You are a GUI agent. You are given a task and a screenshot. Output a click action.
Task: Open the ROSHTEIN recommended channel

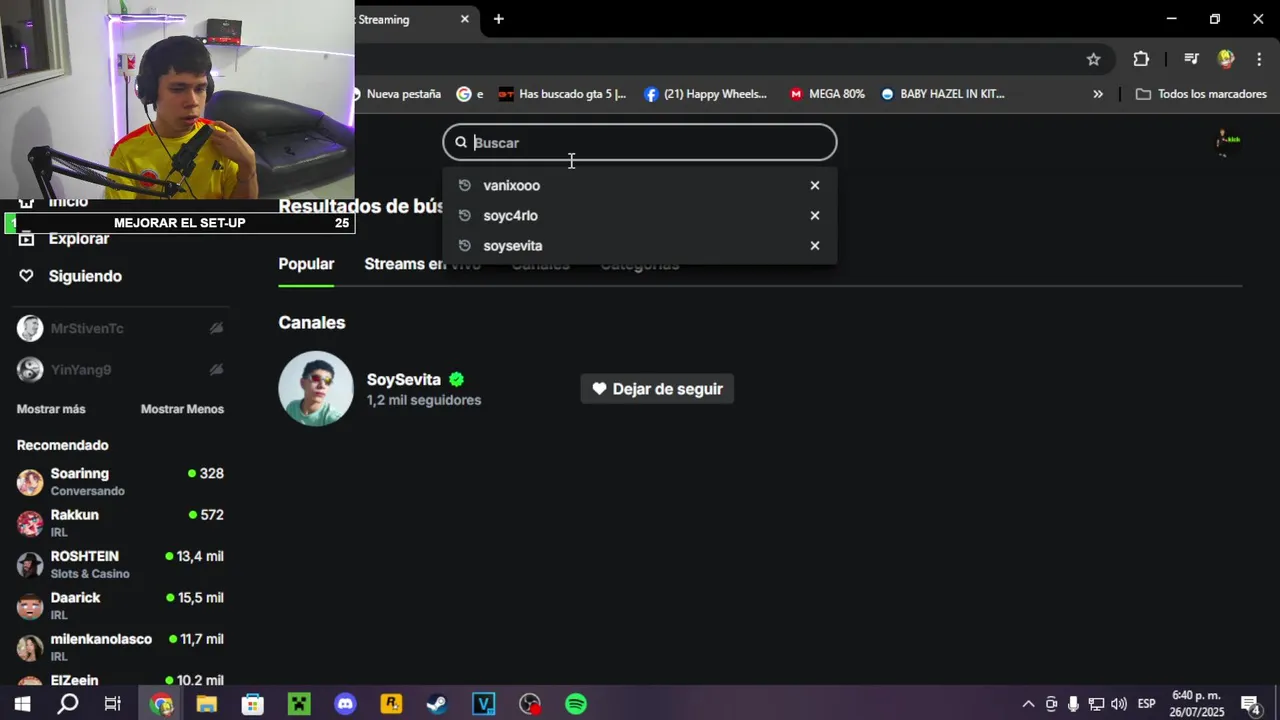point(120,564)
